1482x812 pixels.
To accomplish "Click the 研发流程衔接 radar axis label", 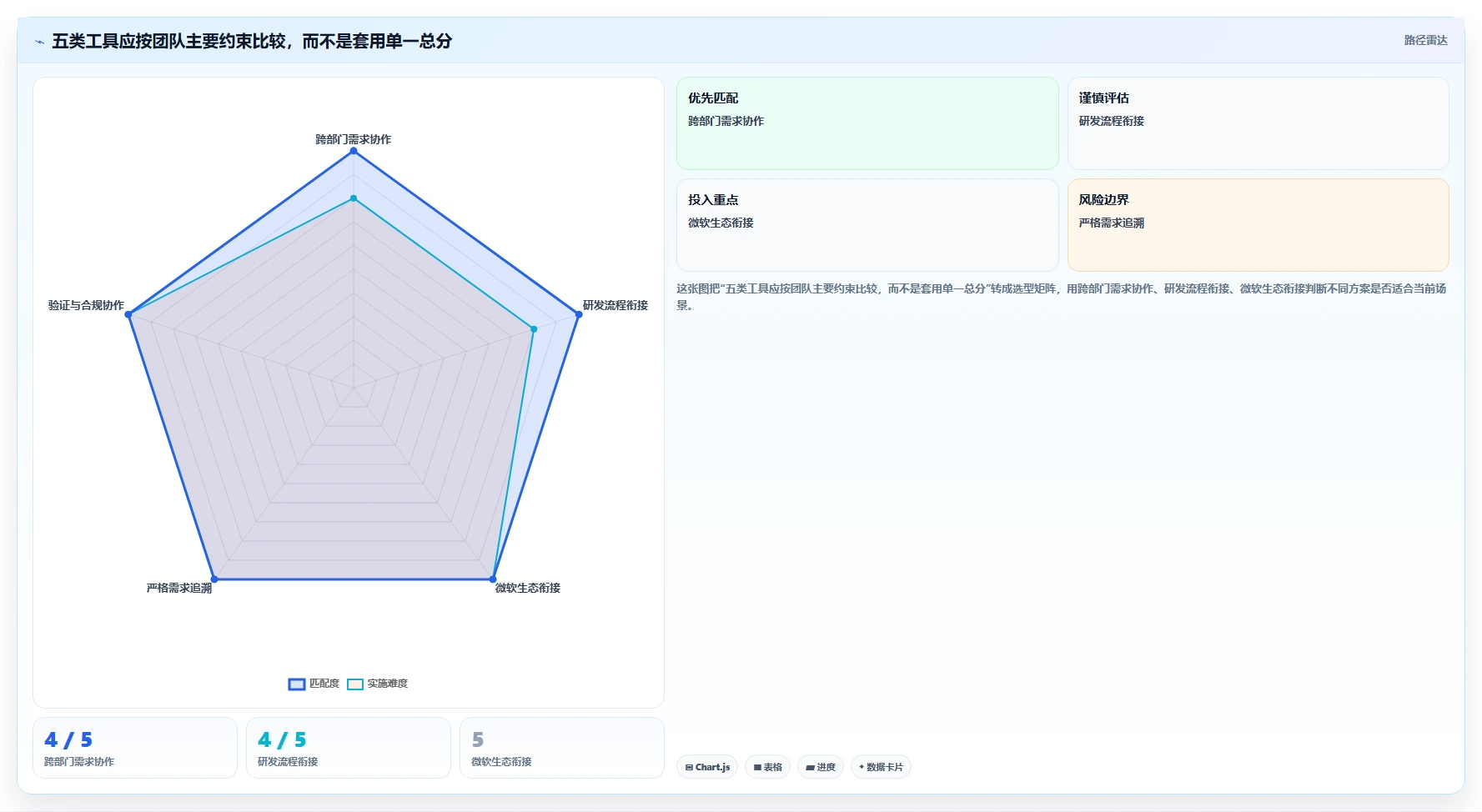I will [x=615, y=305].
